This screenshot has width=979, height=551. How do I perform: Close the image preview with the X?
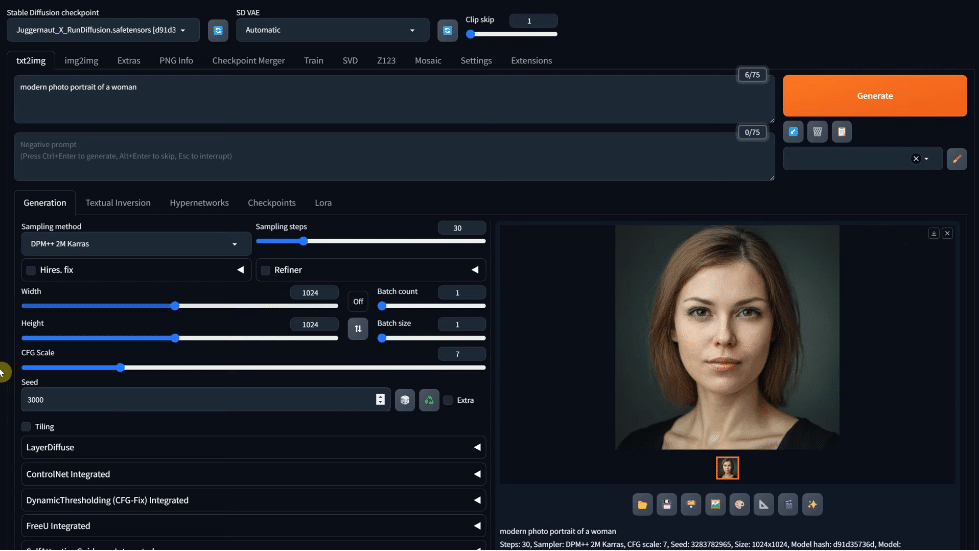[x=947, y=233]
